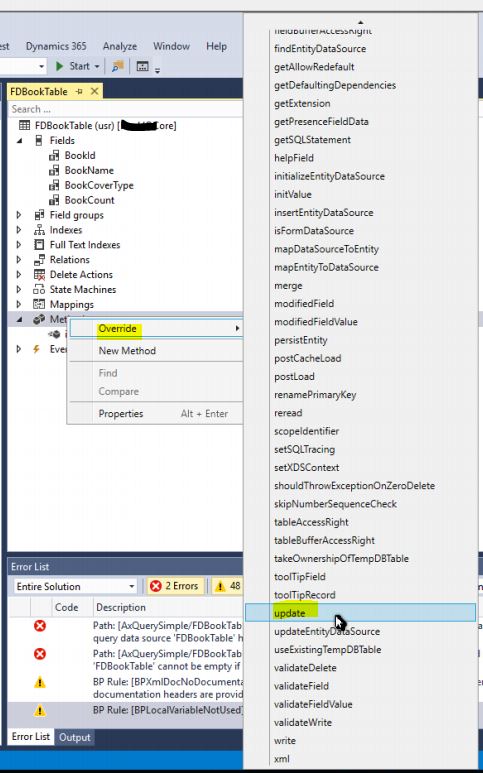Click the pin icon on FDBookTable tab
The height and width of the screenshot is (773, 483).
point(79,92)
